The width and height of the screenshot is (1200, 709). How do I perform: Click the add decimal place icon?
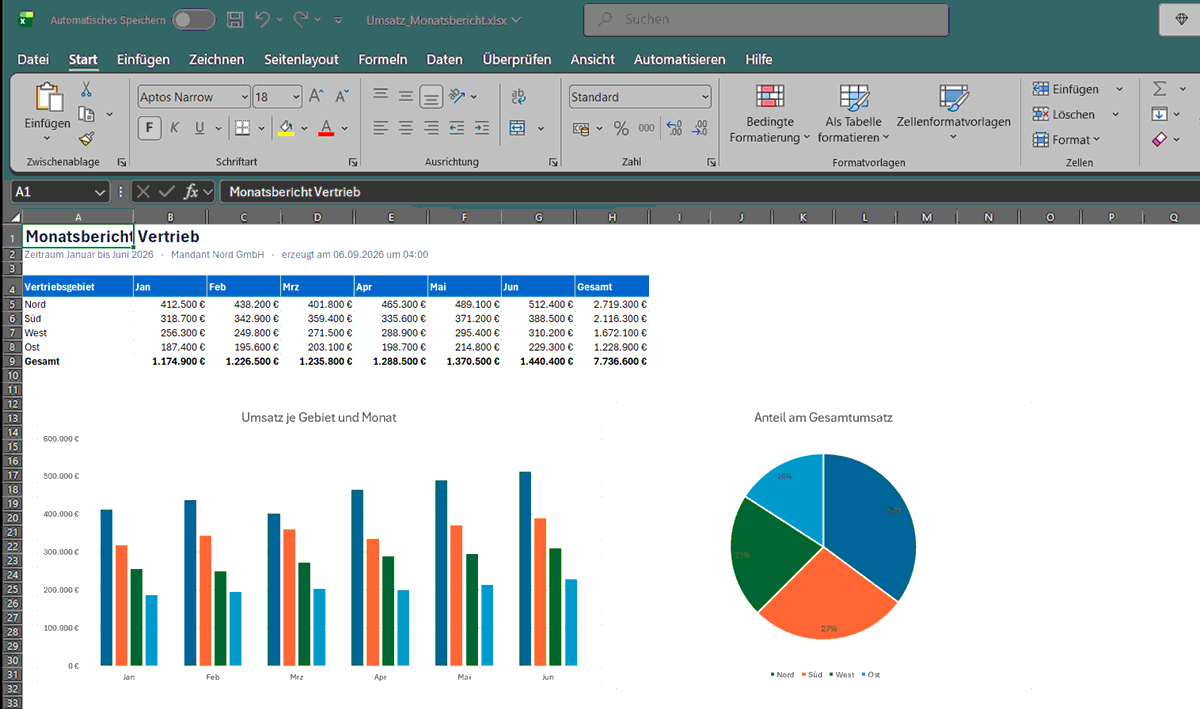(x=674, y=128)
